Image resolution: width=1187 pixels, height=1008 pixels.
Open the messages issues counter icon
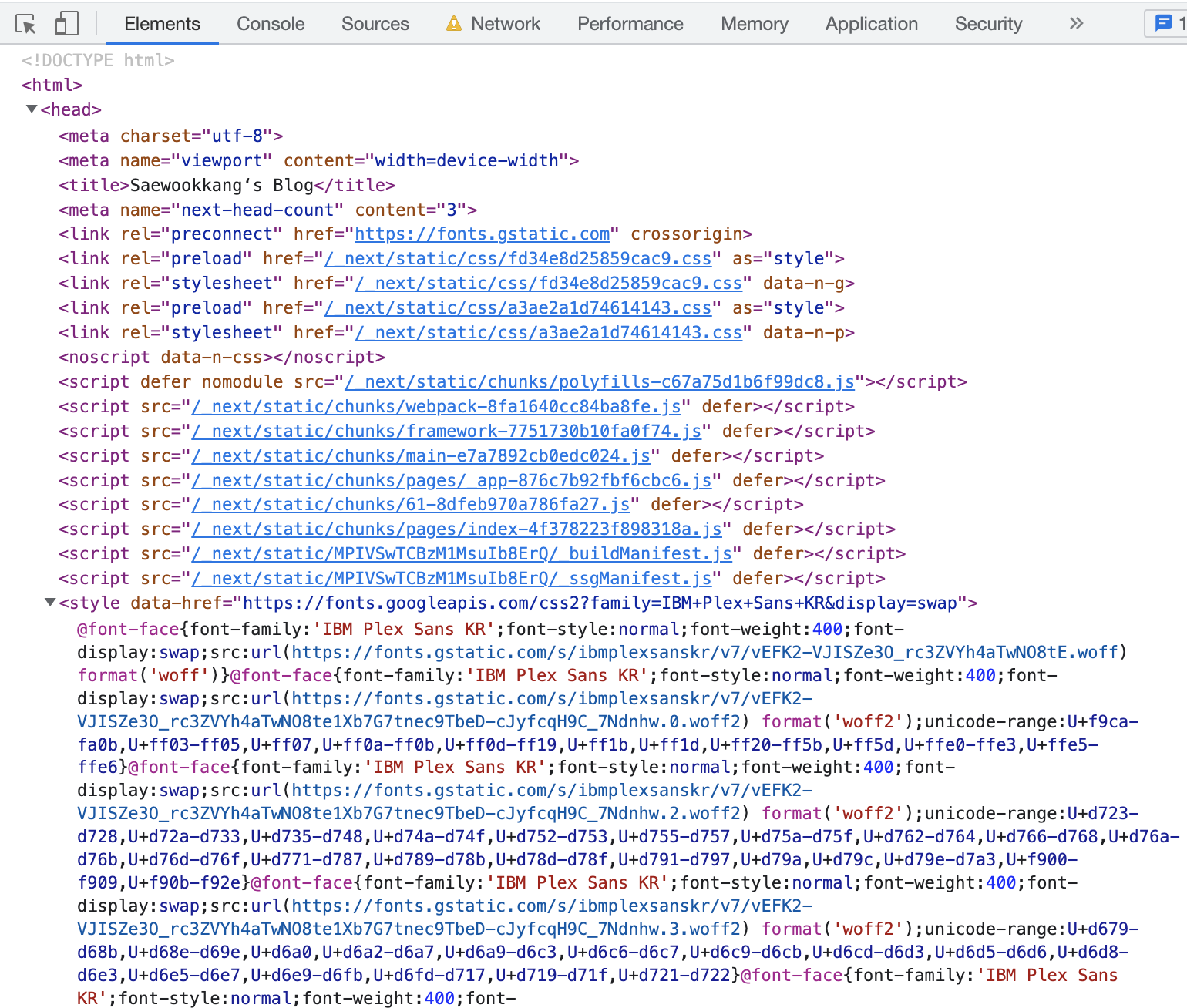1163,24
